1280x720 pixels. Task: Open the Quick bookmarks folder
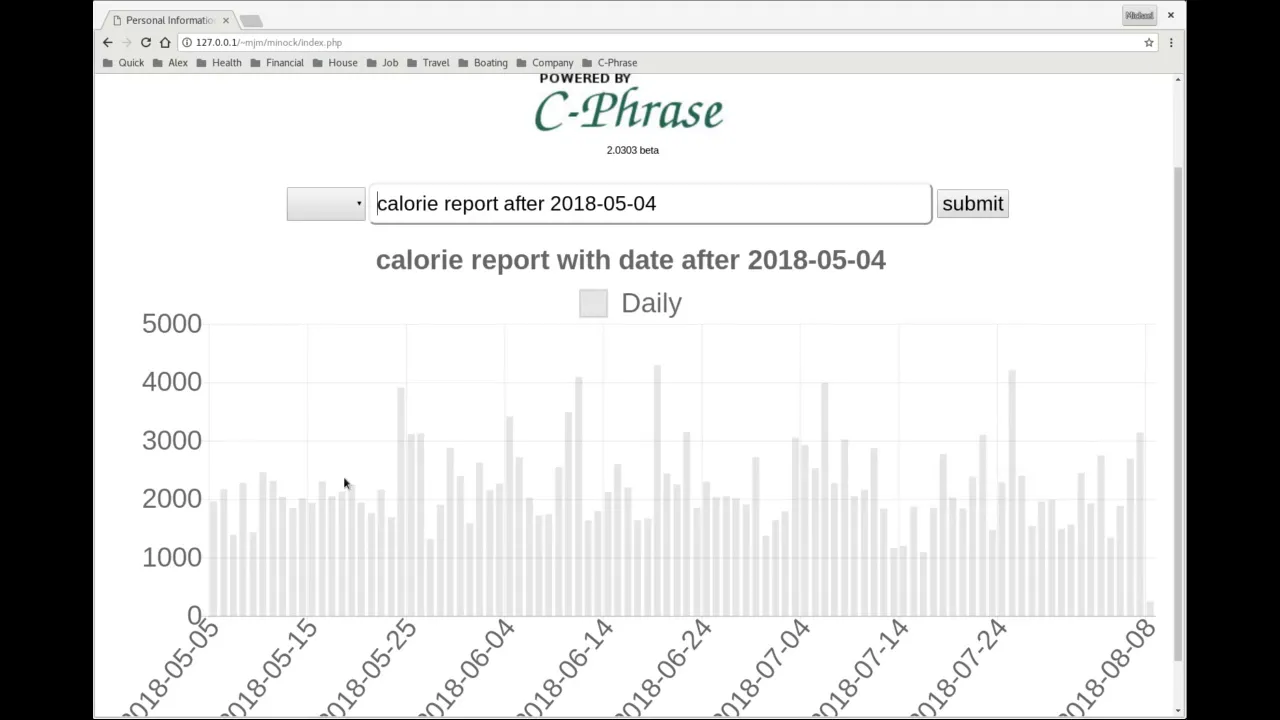coord(123,62)
